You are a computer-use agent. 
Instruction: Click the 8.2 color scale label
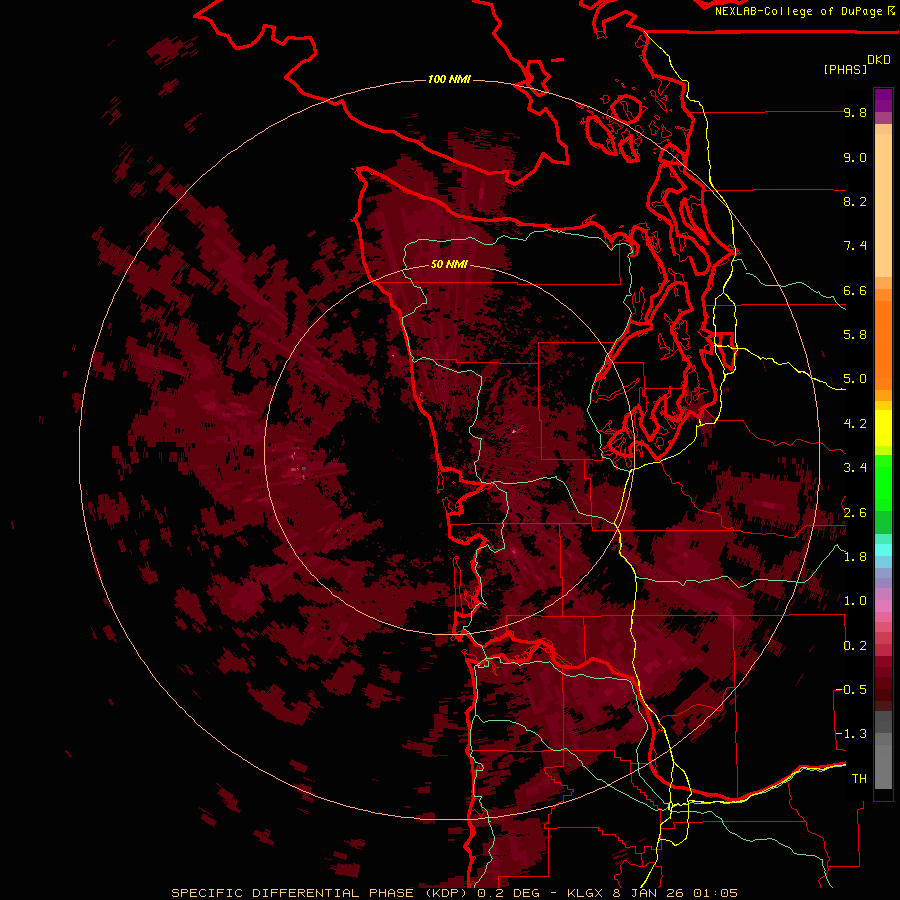pos(855,202)
